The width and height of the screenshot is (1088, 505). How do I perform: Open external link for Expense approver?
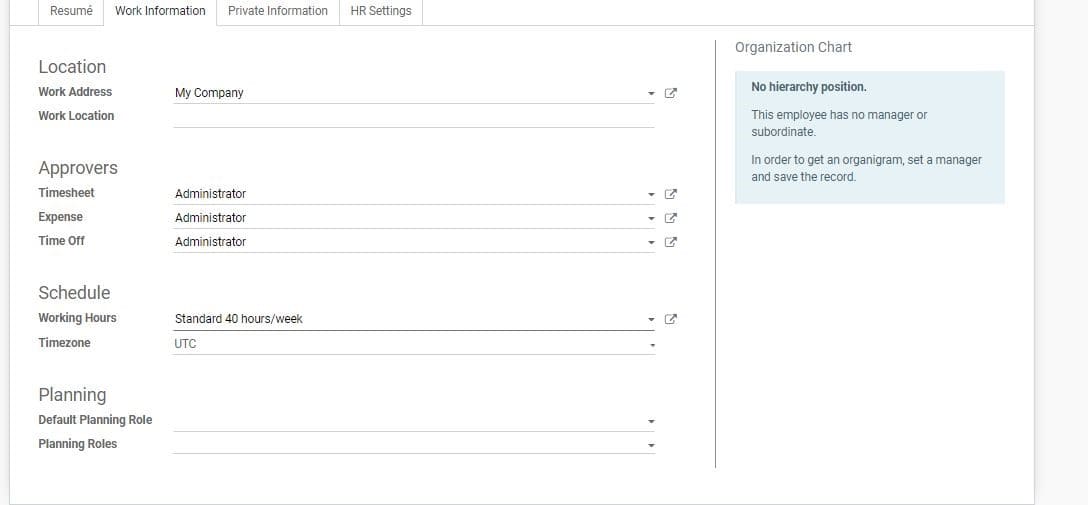[671, 218]
